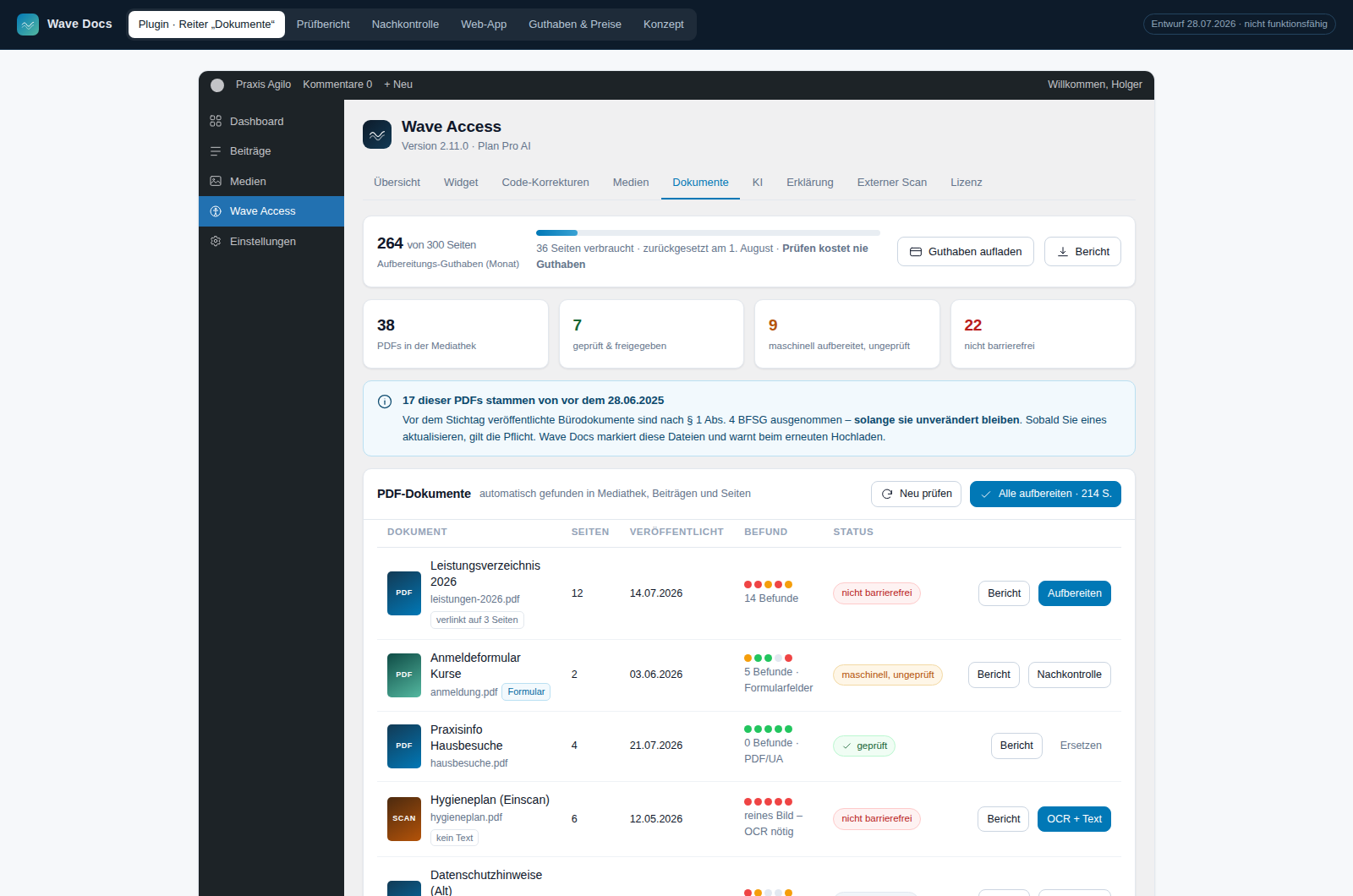Click the Neu prüfen button
This screenshot has height=896, width=1353.
tap(916, 494)
